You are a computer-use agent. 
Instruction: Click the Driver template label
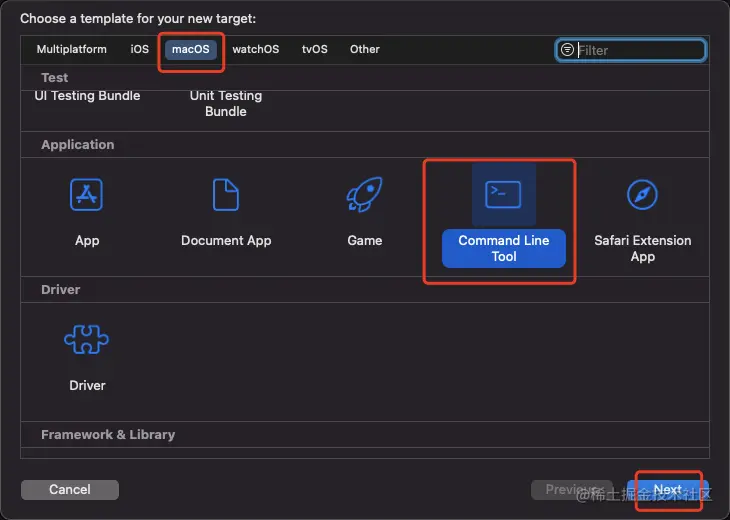(87, 385)
